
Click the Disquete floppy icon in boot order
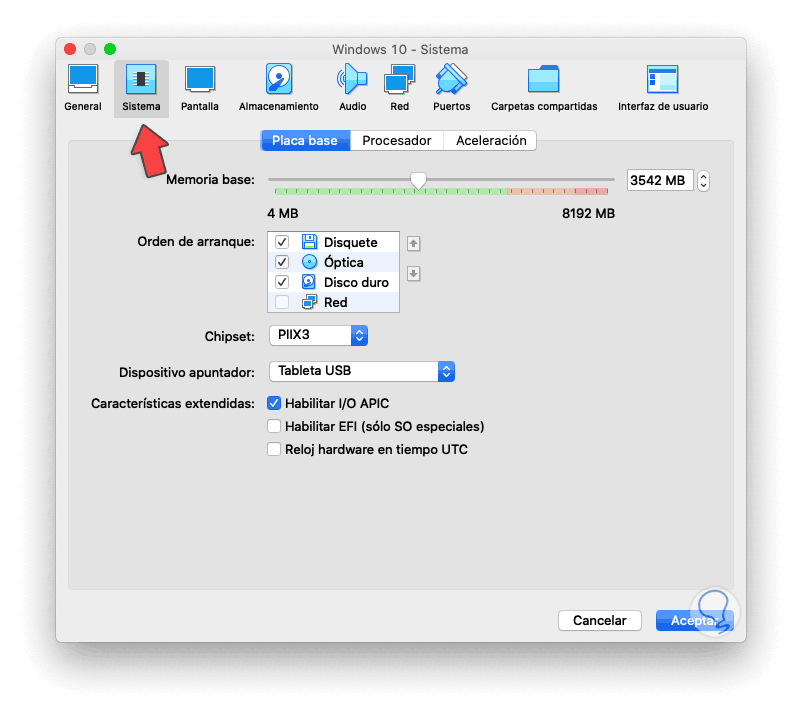pyautogui.click(x=309, y=242)
